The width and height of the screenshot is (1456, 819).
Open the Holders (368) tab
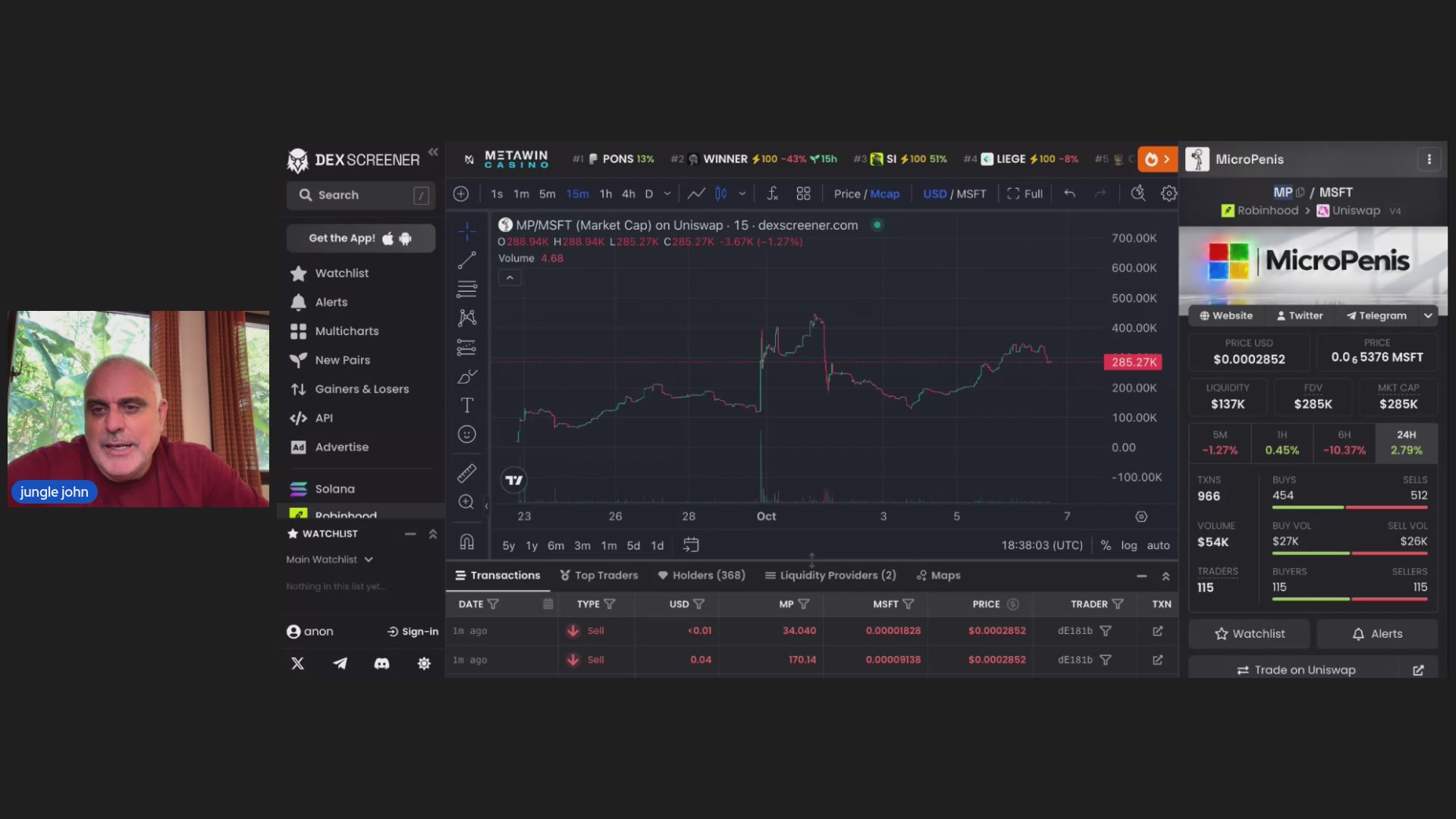click(x=701, y=576)
